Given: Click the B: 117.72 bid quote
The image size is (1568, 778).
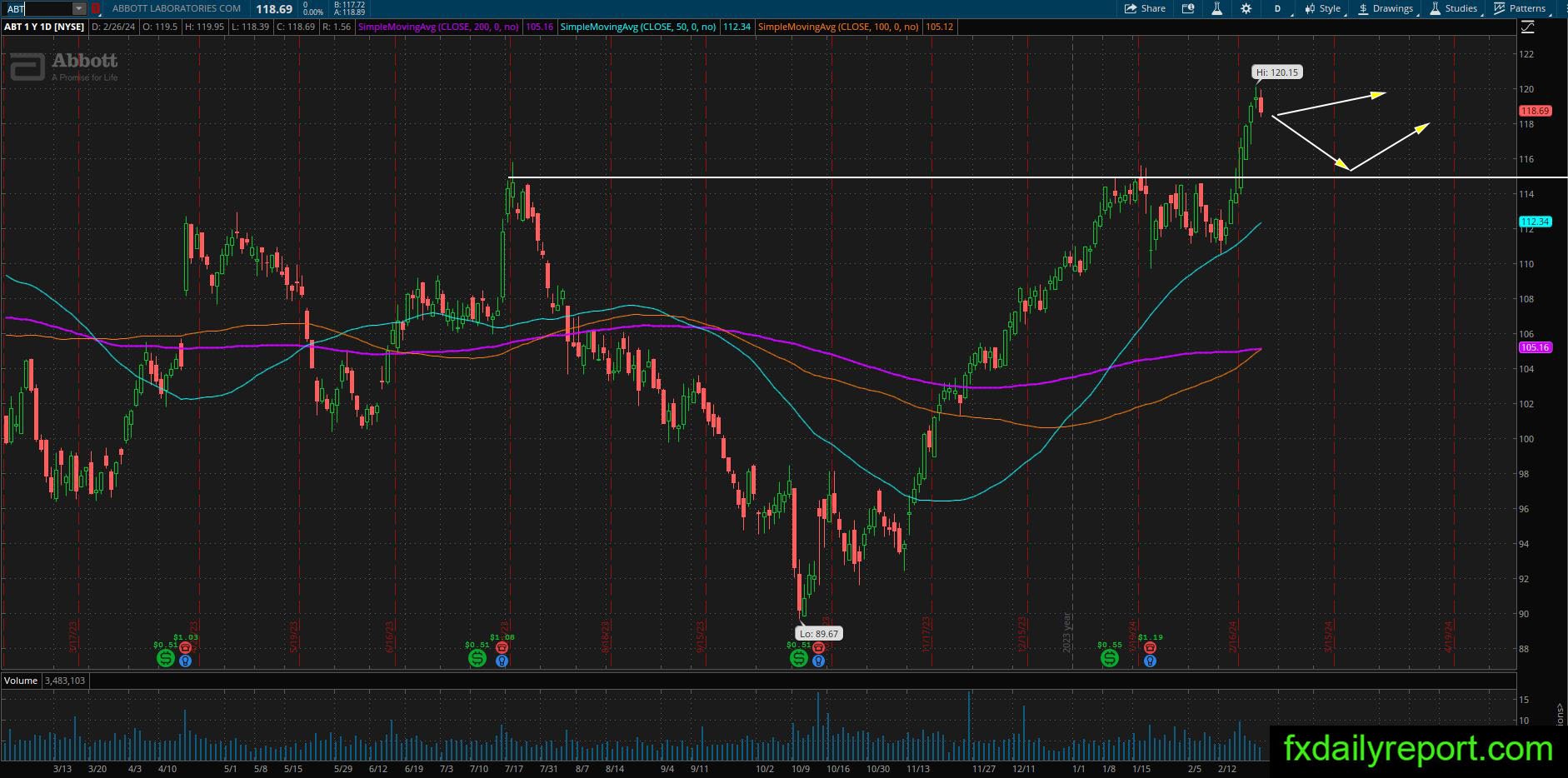Looking at the screenshot, I should [349, 5].
